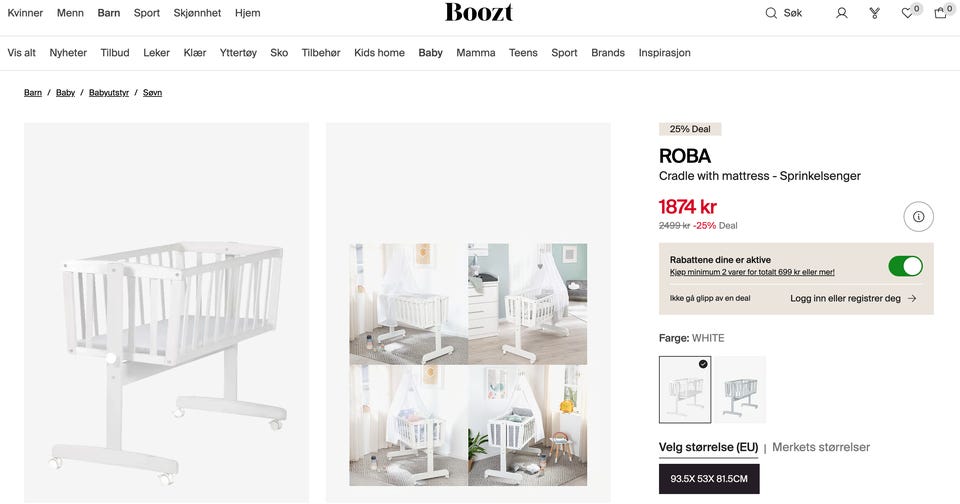Select the grey cradle color swatch

point(740,389)
